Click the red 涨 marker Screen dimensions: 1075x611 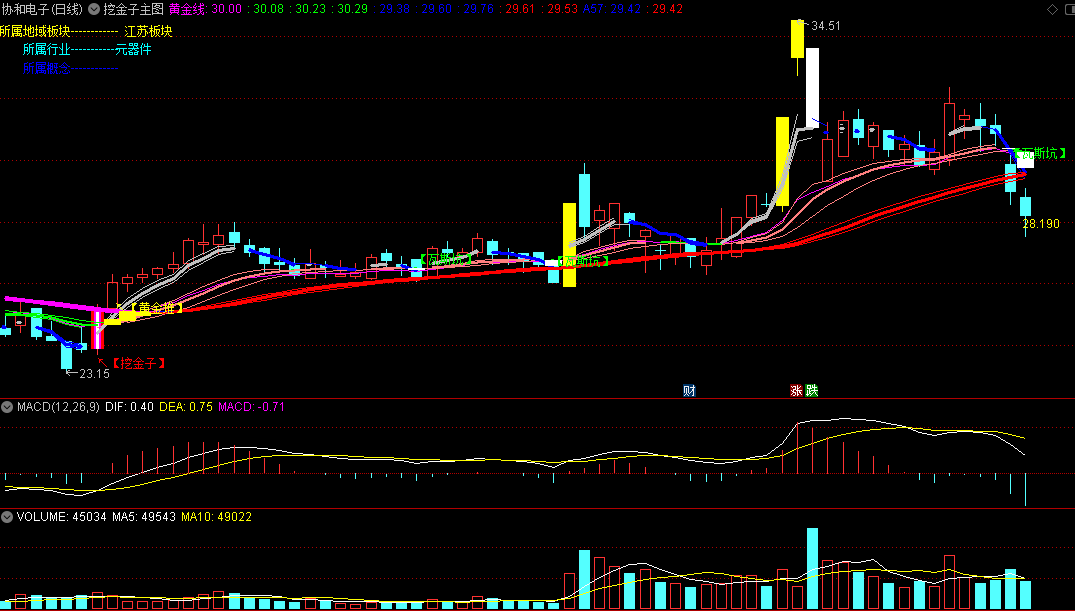tap(796, 391)
